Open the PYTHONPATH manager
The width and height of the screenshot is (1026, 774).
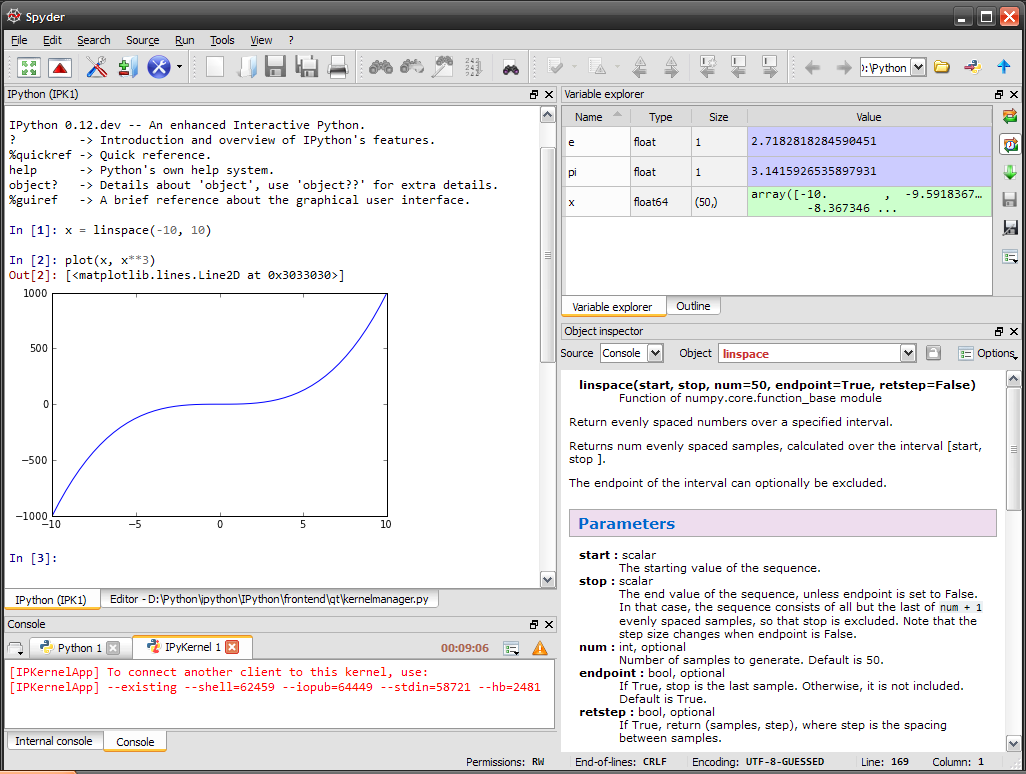pyautogui.click(x=126, y=67)
